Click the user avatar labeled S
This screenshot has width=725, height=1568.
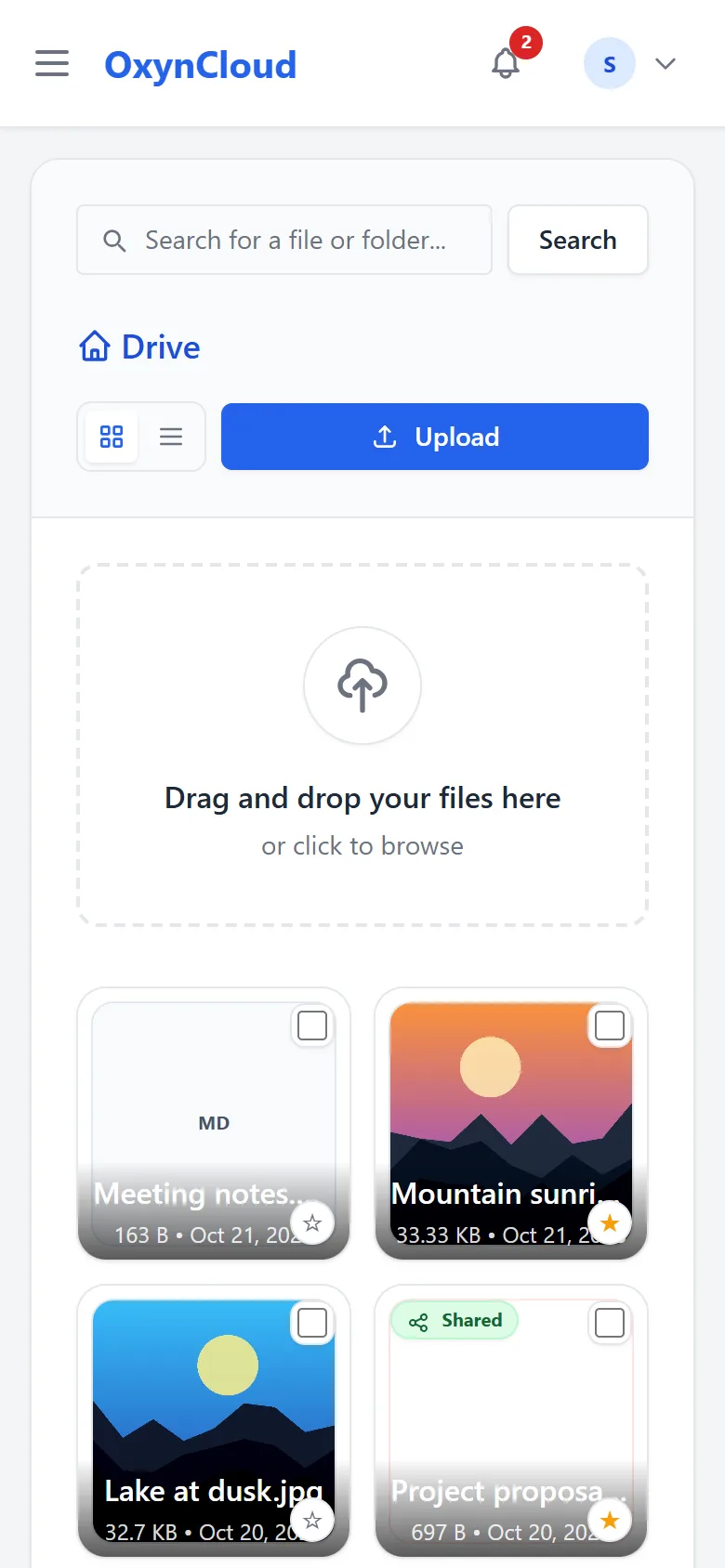pos(610,63)
